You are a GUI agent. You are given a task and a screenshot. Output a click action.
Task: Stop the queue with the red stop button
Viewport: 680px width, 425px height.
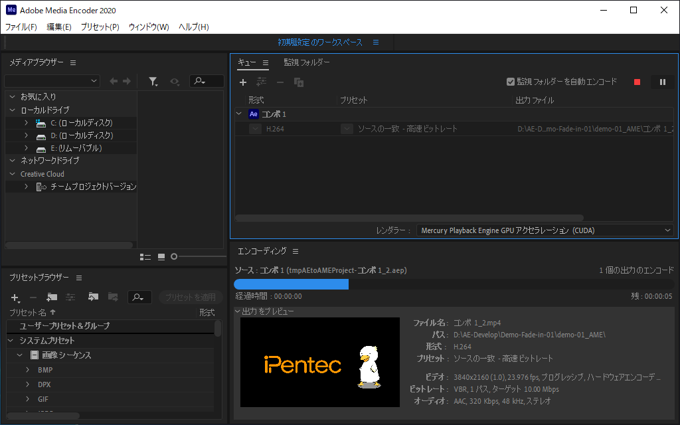637,82
